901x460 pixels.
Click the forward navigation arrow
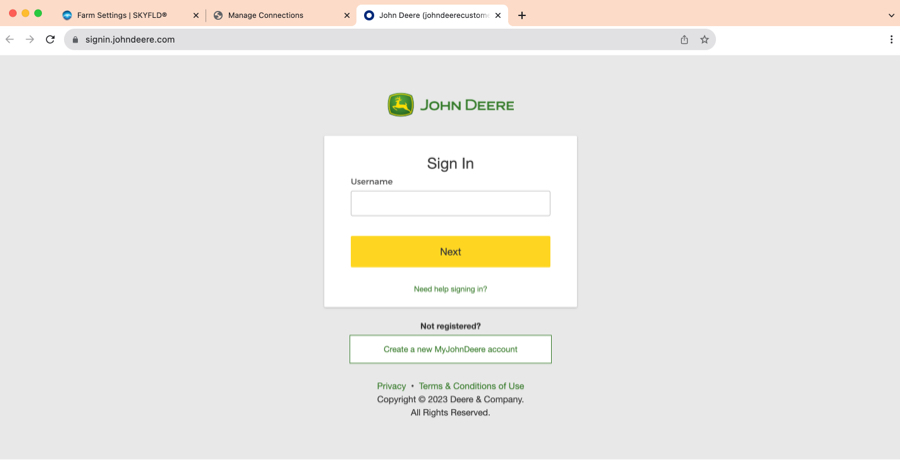pyautogui.click(x=30, y=40)
